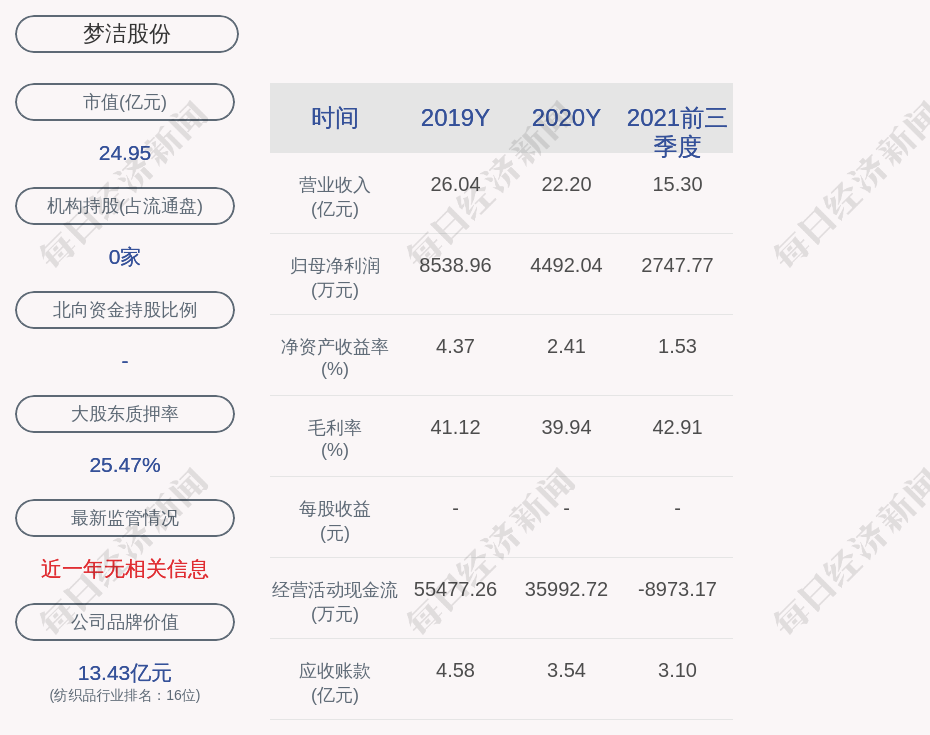Click the 13.43亿元 brand value figure

[125, 673]
